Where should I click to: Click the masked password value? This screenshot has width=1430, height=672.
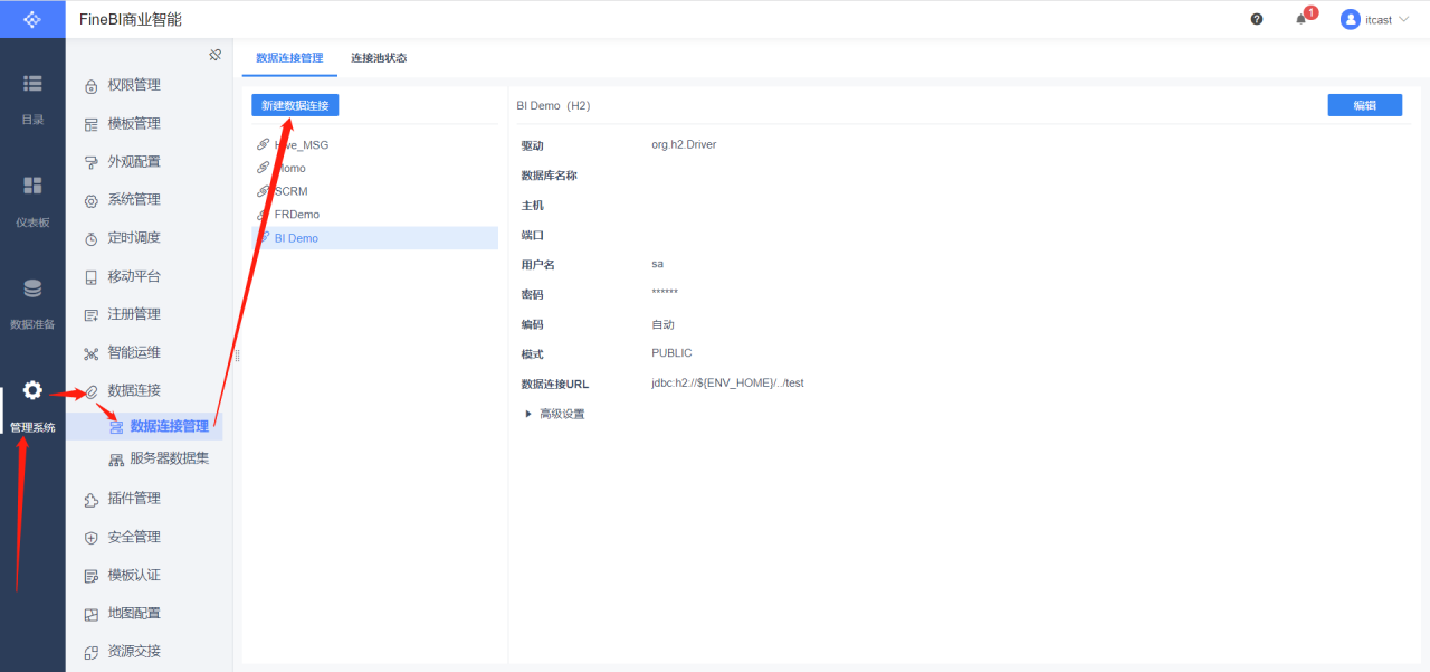point(664,292)
